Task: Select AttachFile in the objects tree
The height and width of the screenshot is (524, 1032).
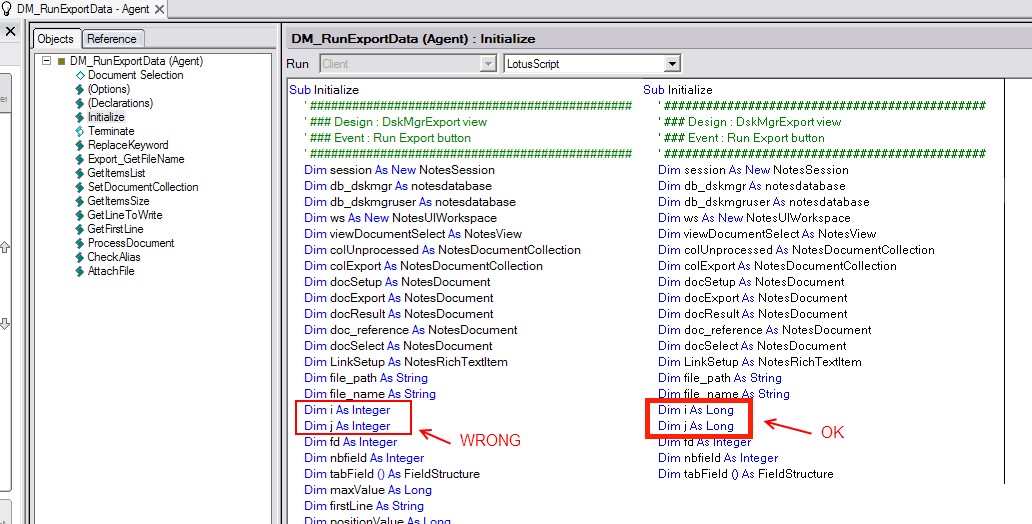Action: point(111,271)
